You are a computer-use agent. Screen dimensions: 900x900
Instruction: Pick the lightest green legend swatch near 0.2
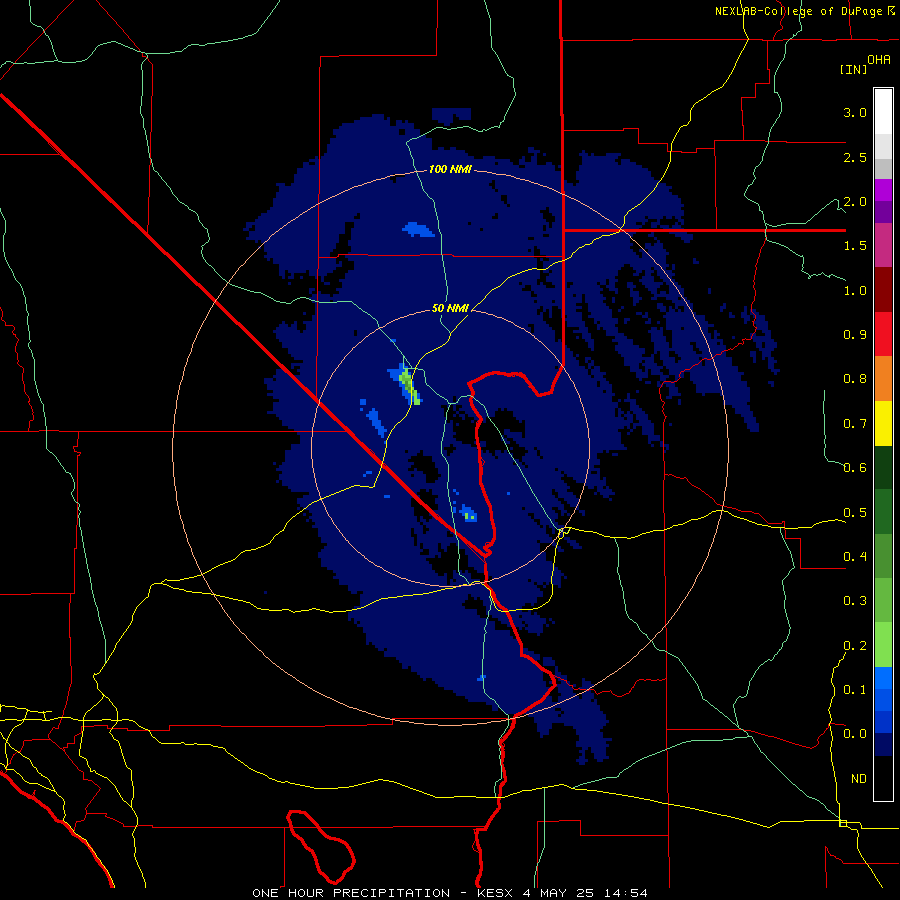point(883,645)
